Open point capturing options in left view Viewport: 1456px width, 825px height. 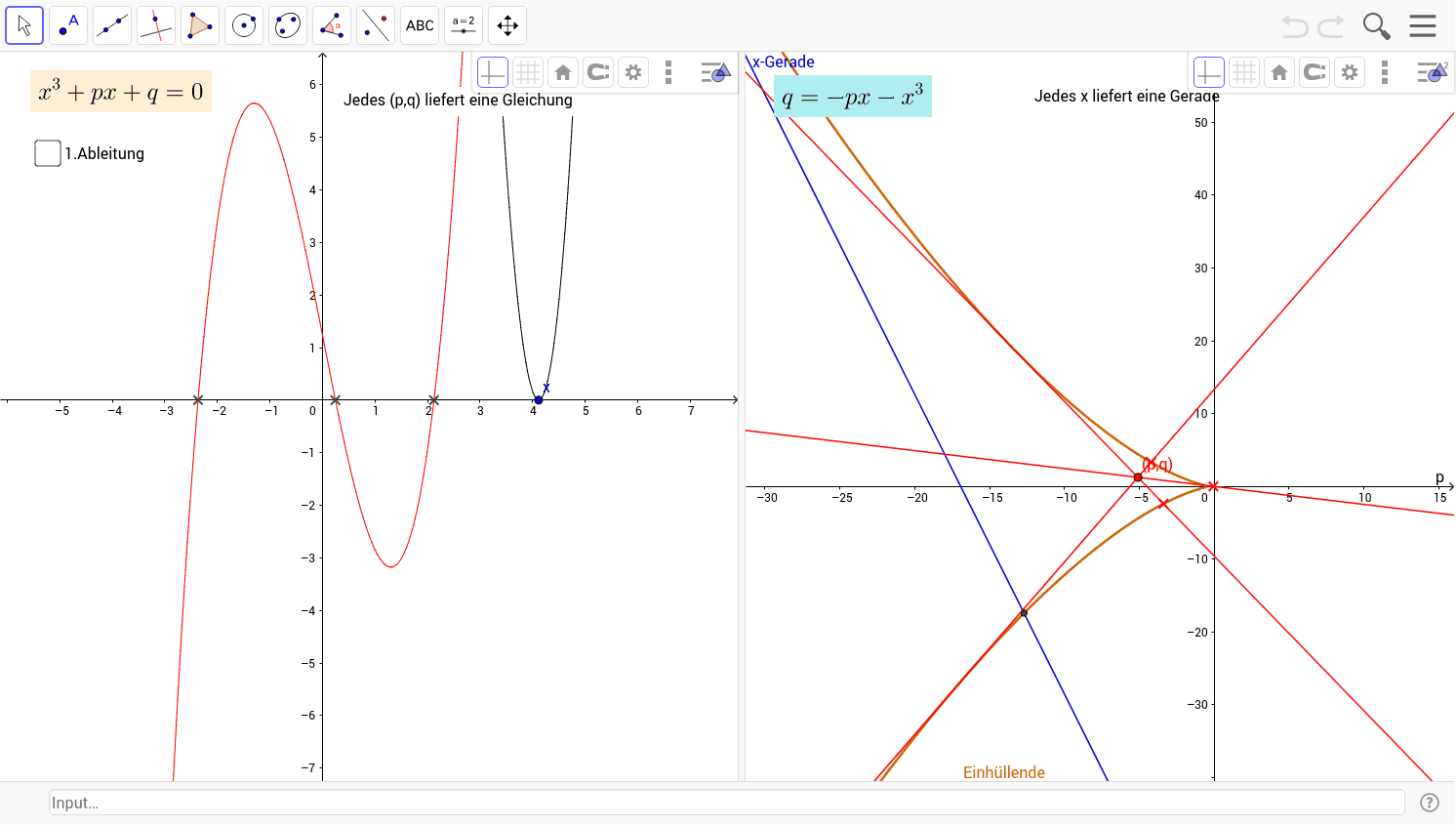598,72
